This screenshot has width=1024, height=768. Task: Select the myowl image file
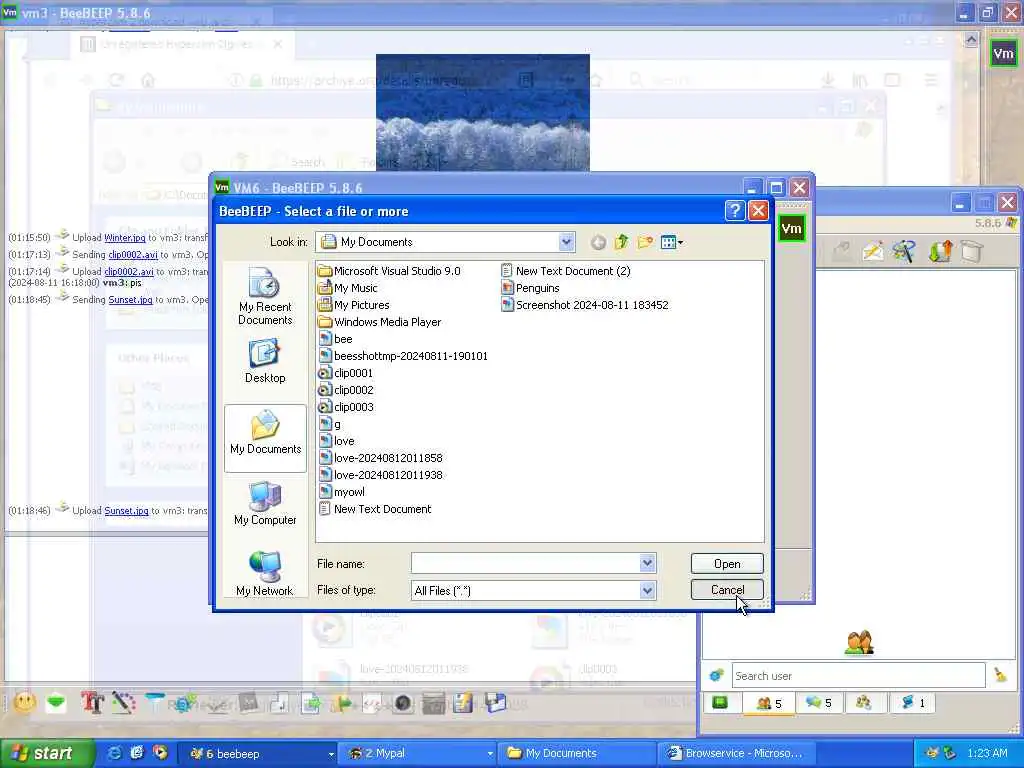[342, 492]
